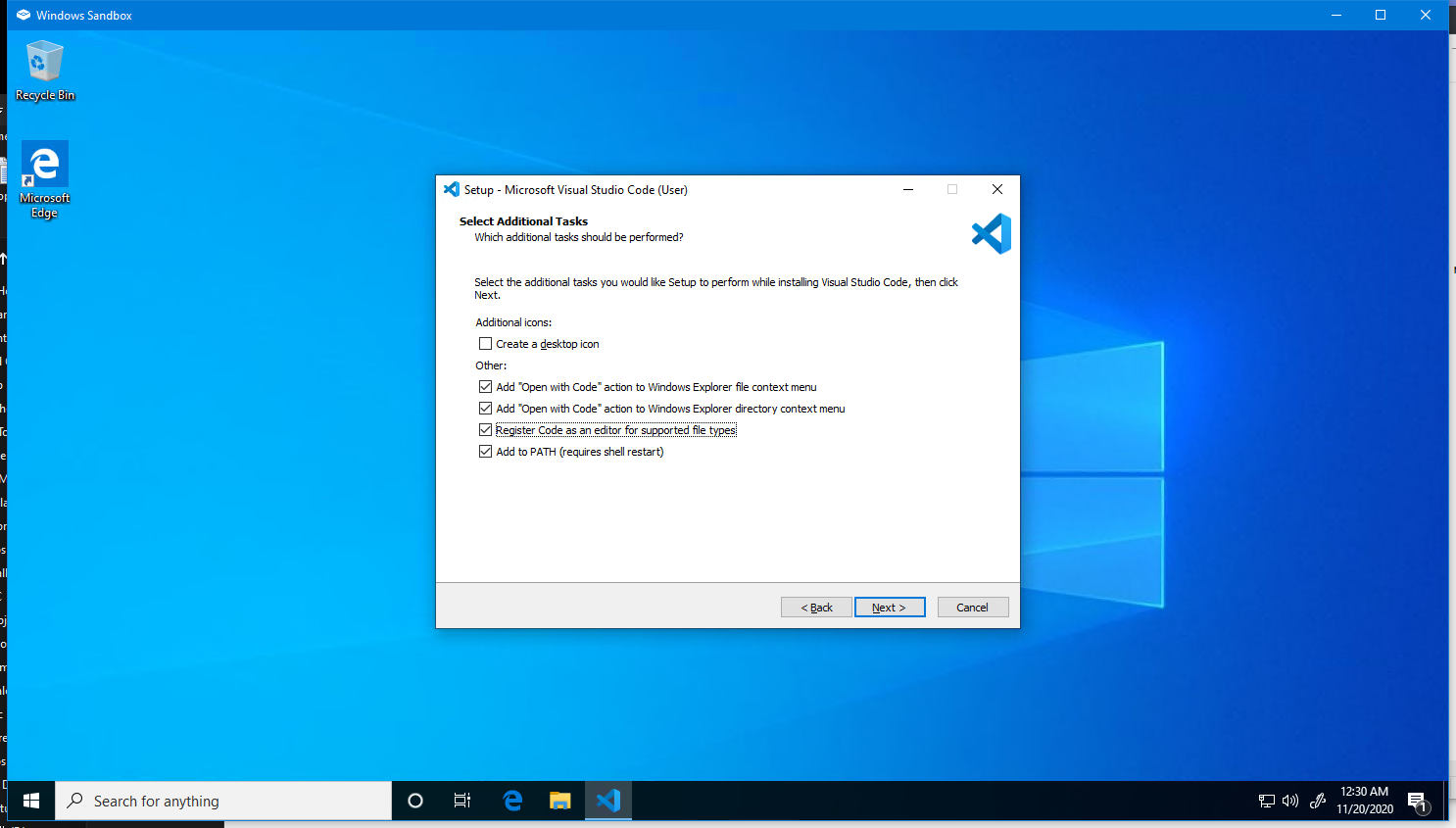Open the Action Center notifications icon
1456x828 pixels.
[x=1417, y=802]
